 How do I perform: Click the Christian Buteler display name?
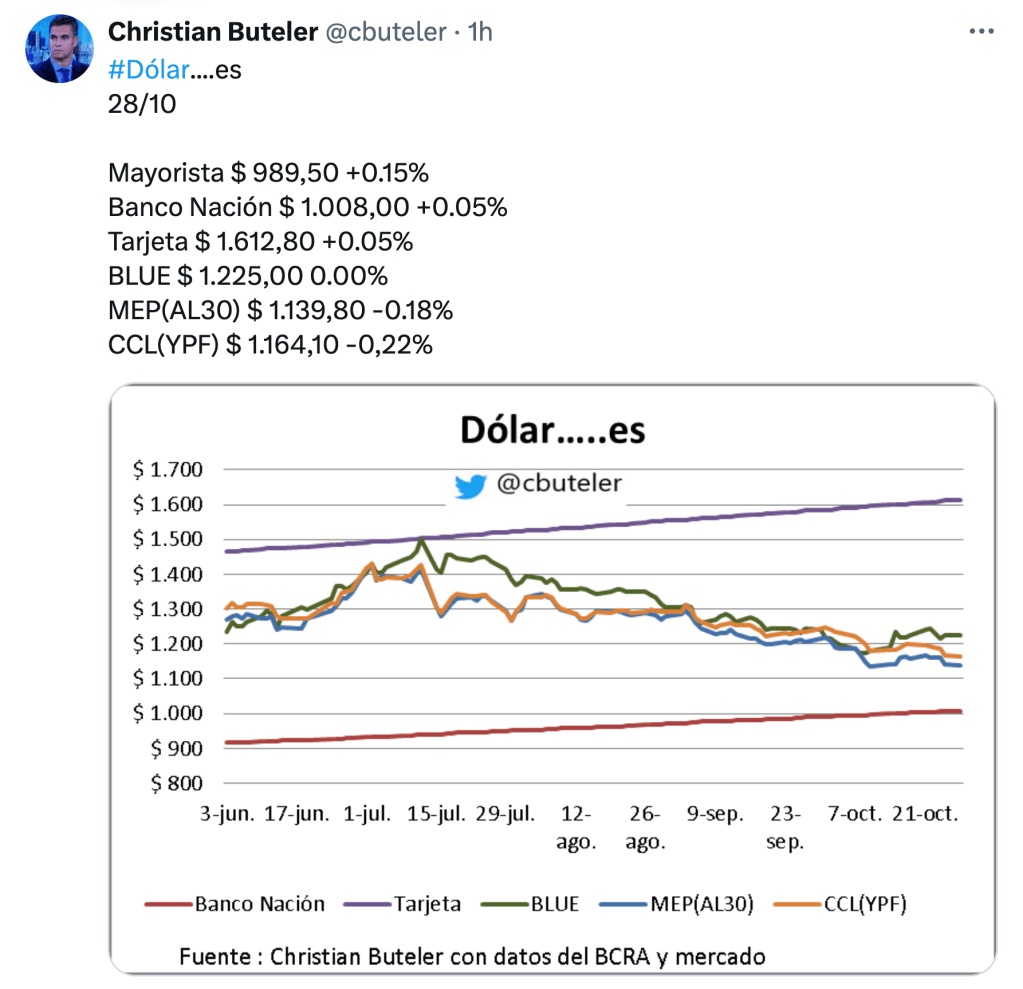pos(210,32)
